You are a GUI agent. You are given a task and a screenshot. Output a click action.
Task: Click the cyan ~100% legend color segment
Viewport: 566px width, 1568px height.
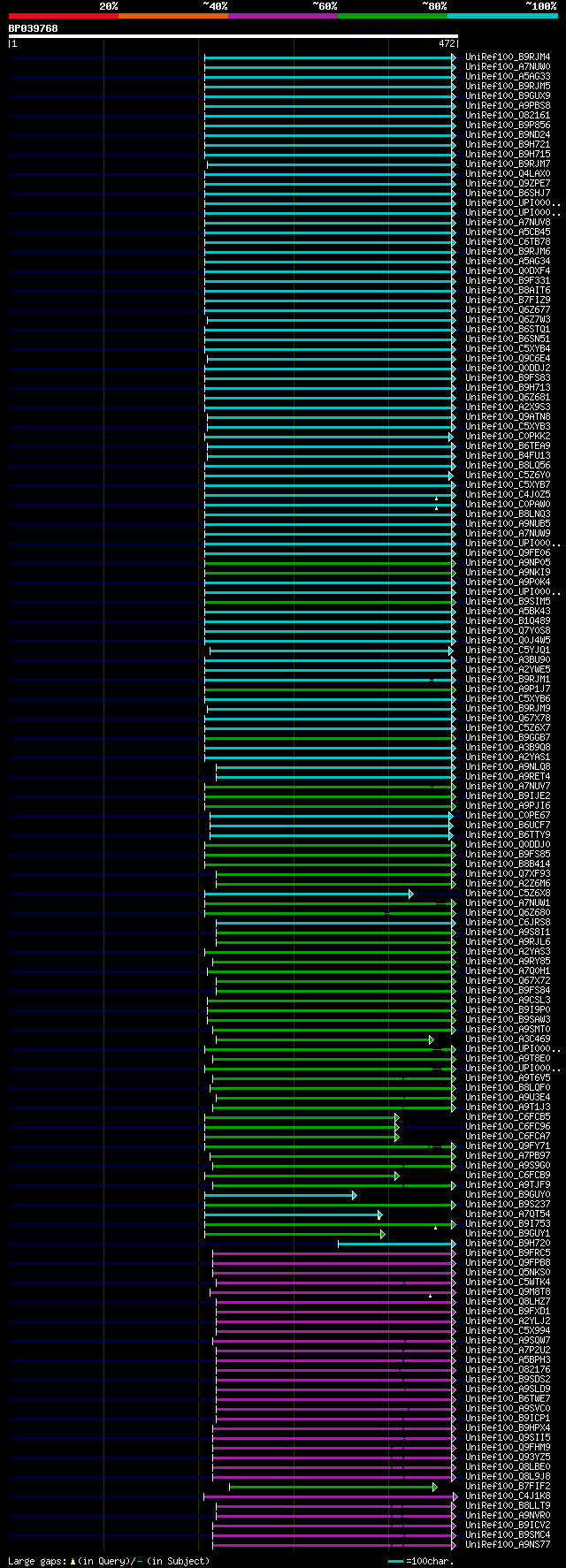click(x=501, y=16)
